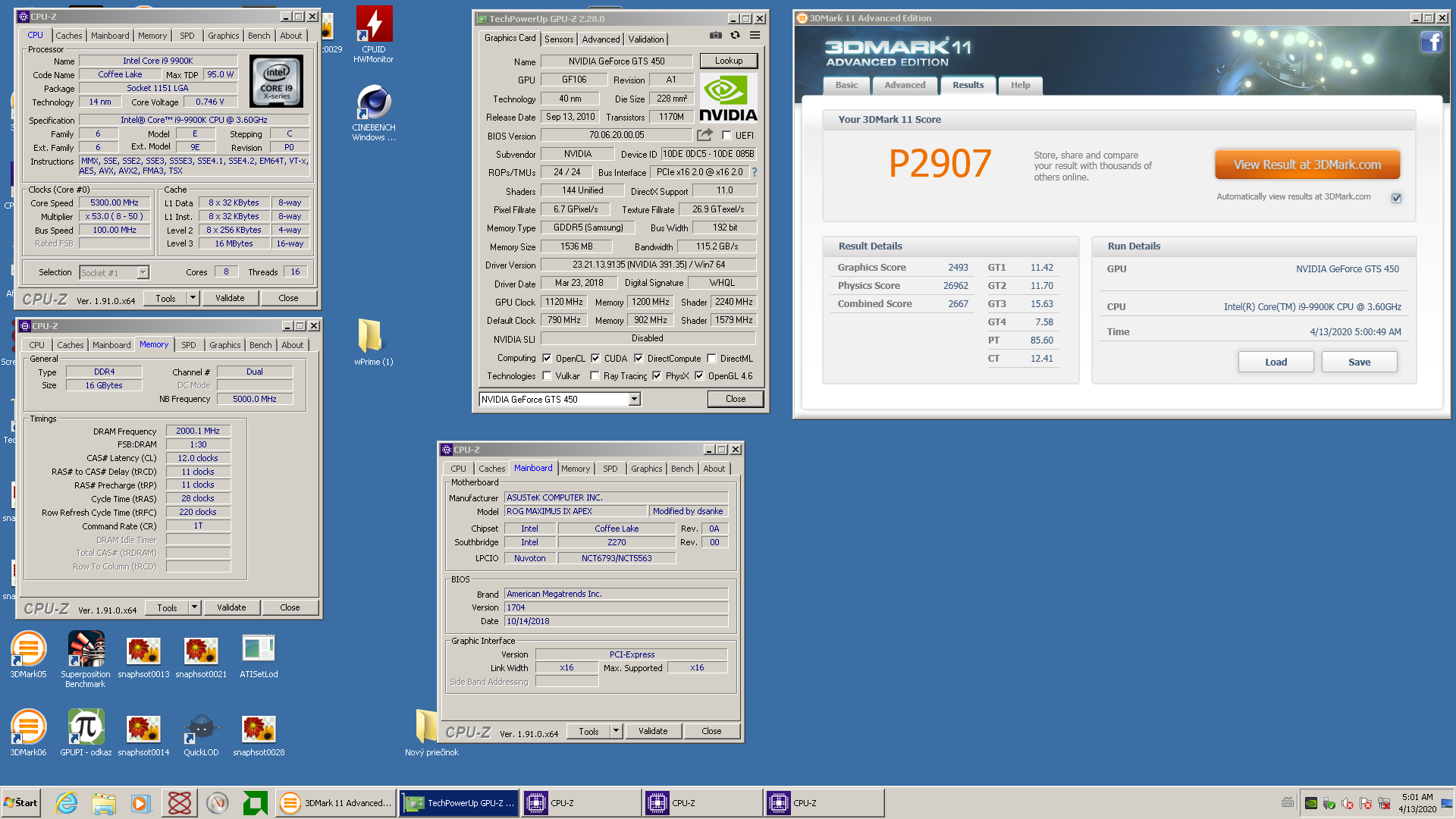Image resolution: width=1456 pixels, height=819 pixels.
Task: Toggle the OpenCL checkbox
Action: tap(547, 358)
